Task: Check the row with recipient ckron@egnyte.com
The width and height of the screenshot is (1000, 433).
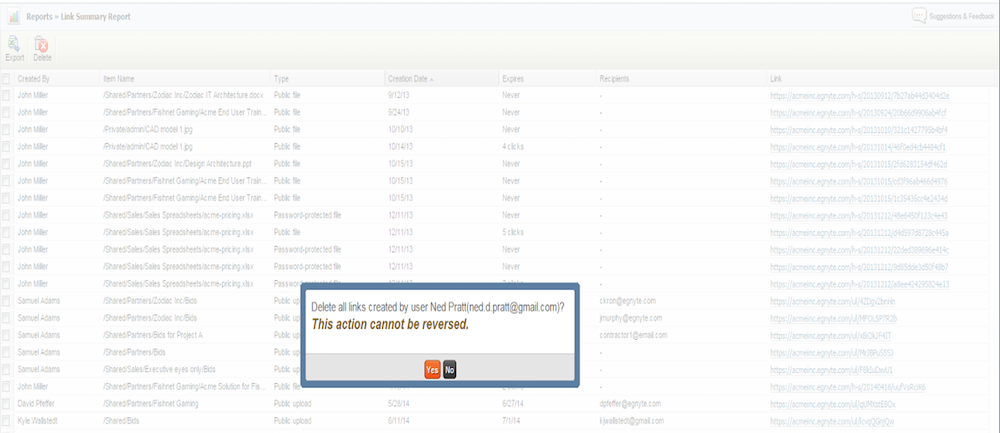Action: coord(6,301)
